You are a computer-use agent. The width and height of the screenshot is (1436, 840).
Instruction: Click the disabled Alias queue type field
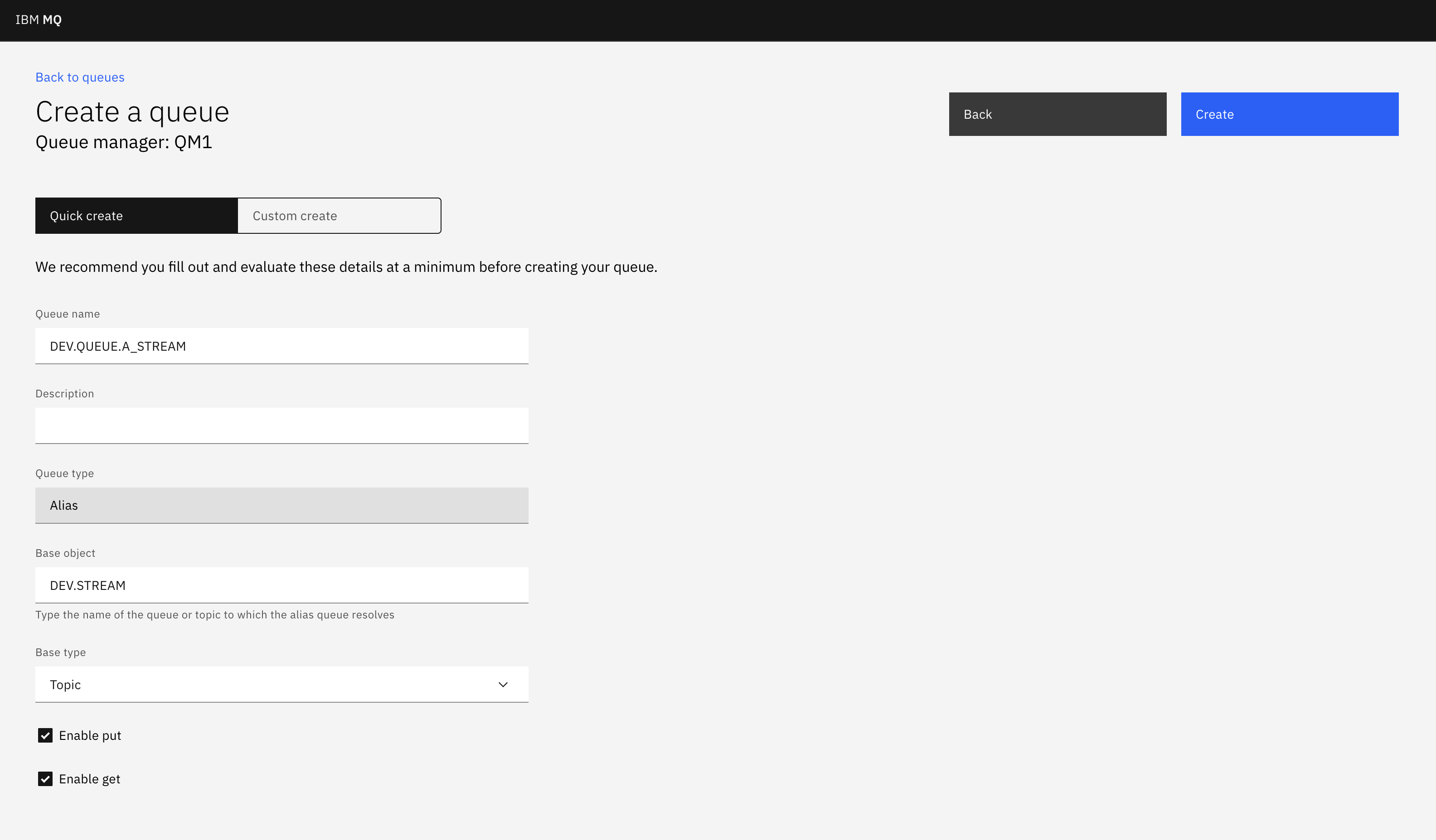click(281, 505)
